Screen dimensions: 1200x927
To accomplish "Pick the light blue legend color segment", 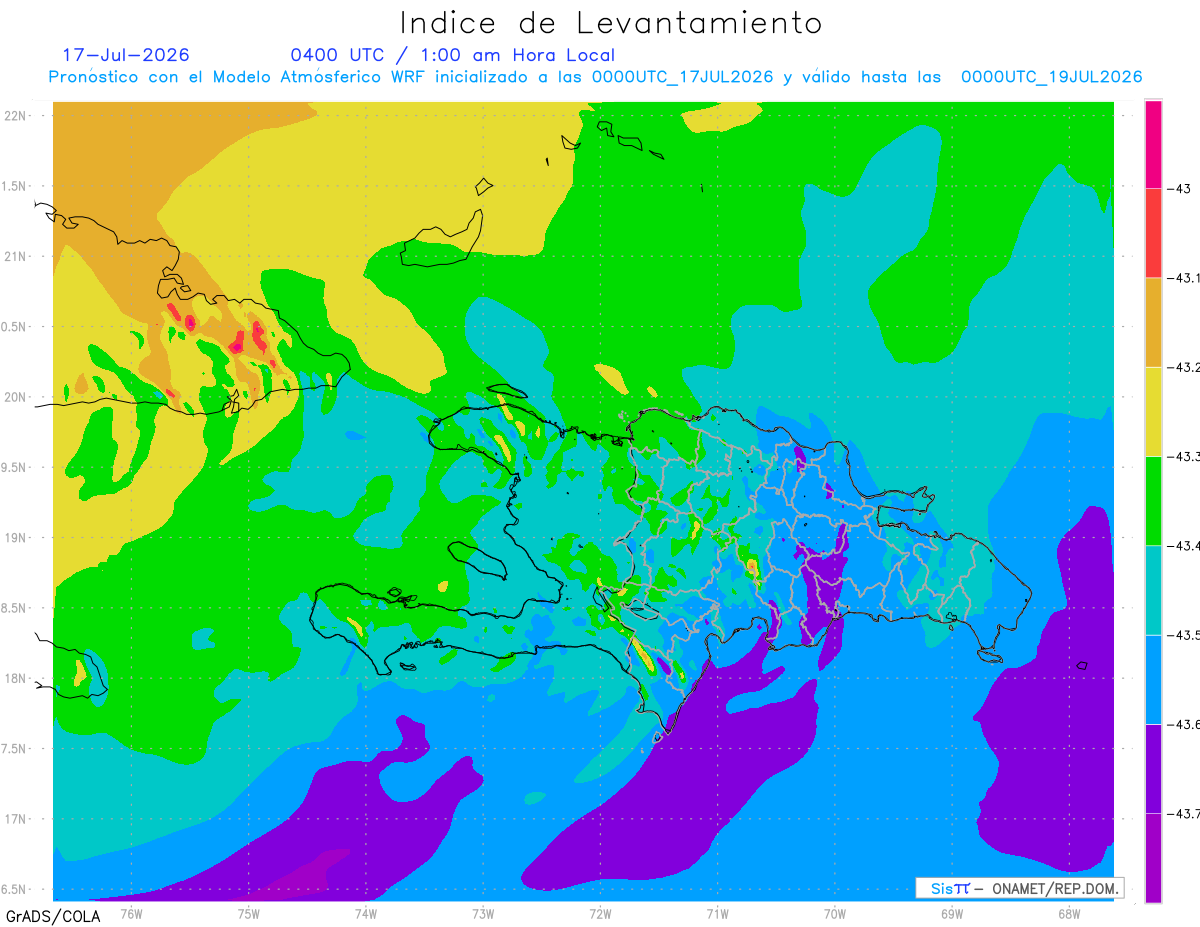I will [x=1153, y=679].
